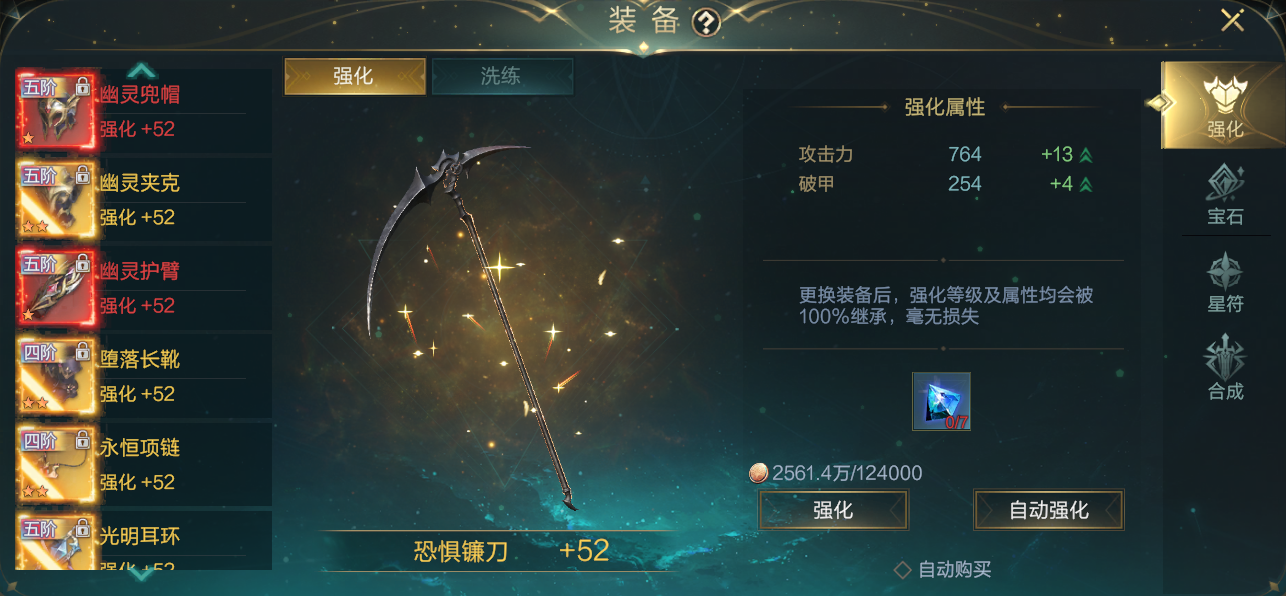Open the 星符 star rune sidebar icon
Viewport: 1286px width, 596px height.
click(1225, 282)
